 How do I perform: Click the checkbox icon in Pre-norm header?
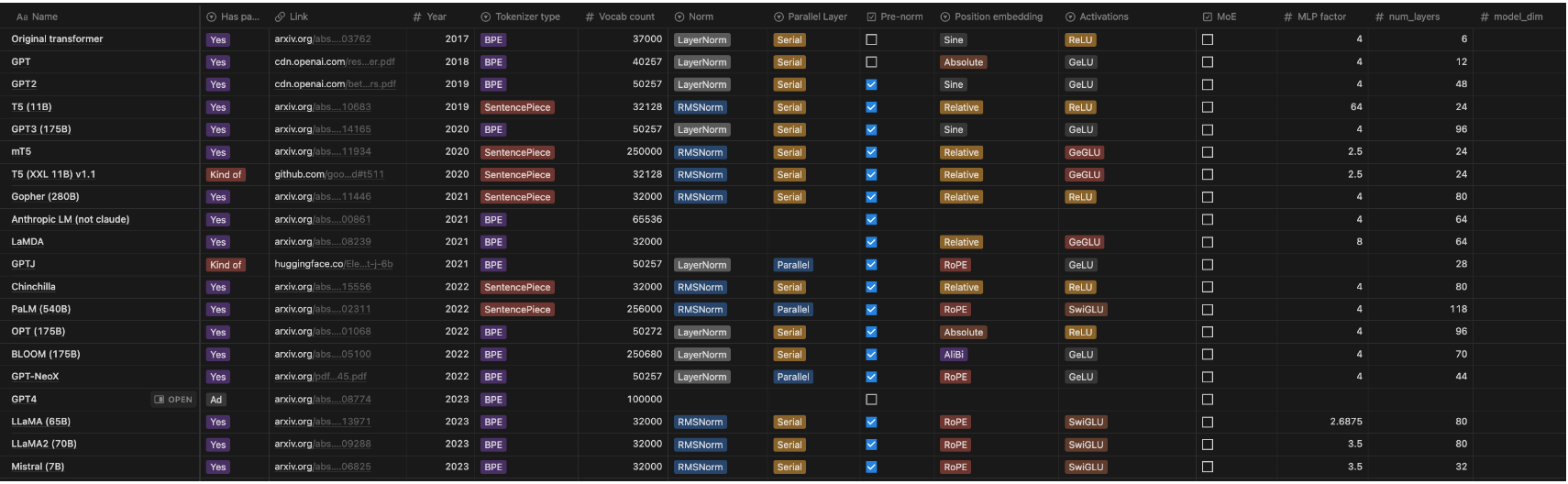[871, 16]
